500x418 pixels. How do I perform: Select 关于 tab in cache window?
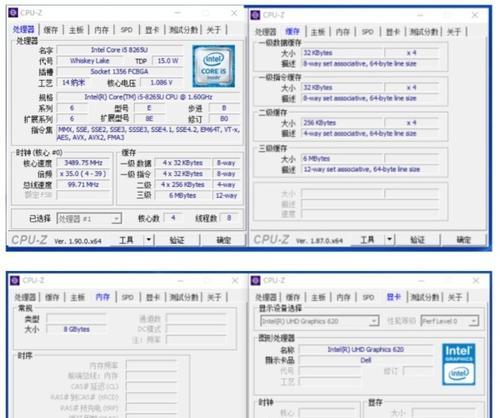coord(454,32)
